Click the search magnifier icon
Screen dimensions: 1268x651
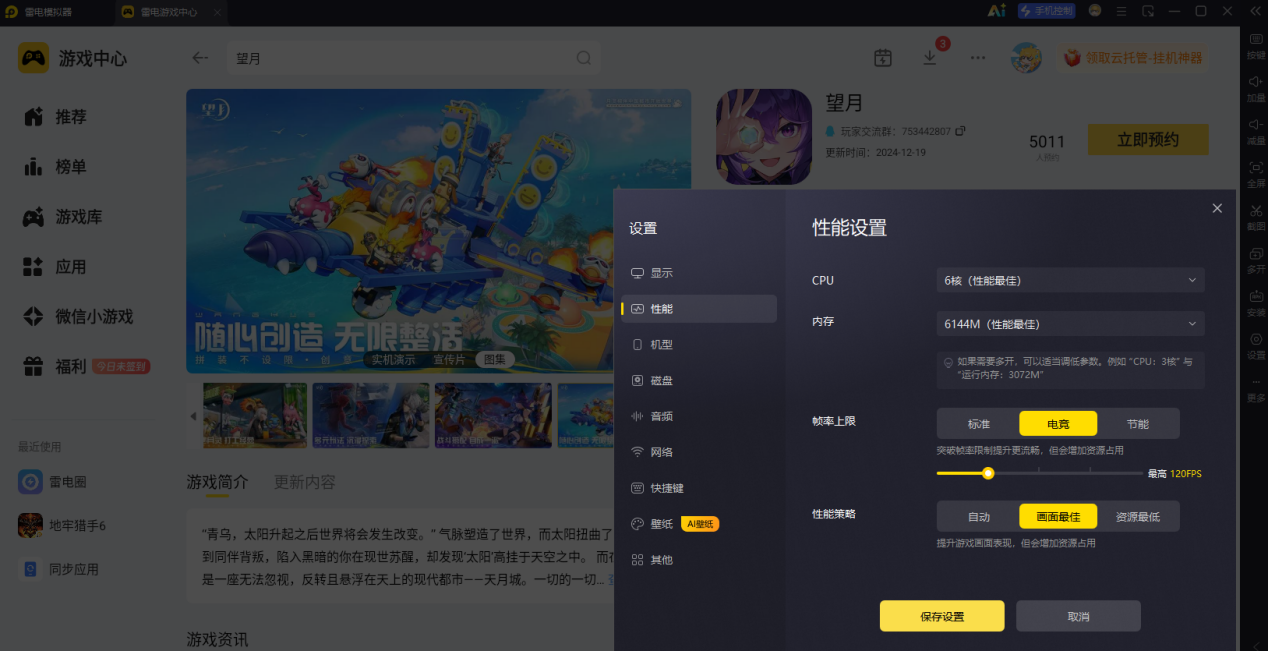tap(584, 58)
